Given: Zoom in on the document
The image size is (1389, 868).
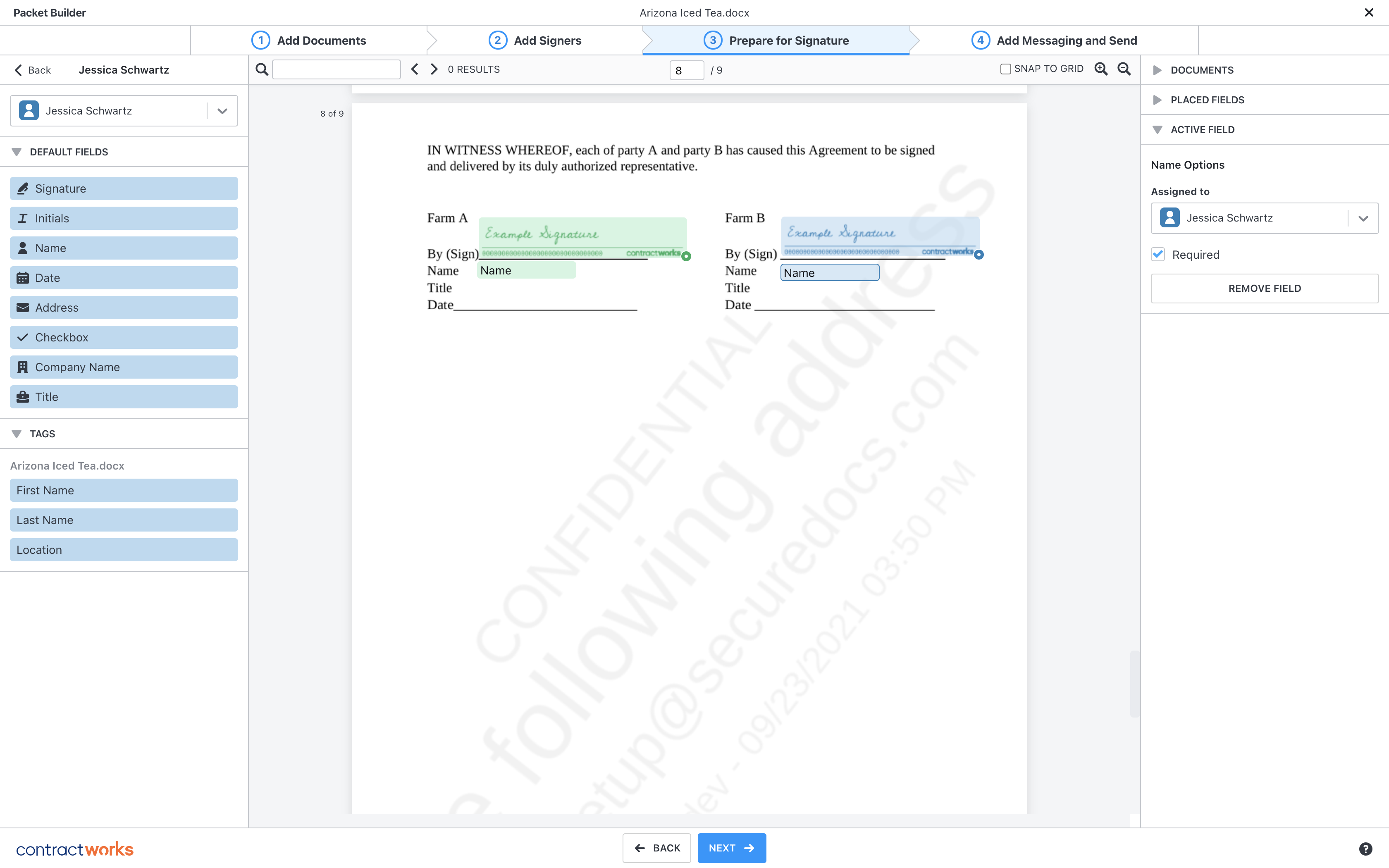Looking at the screenshot, I should [1101, 69].
